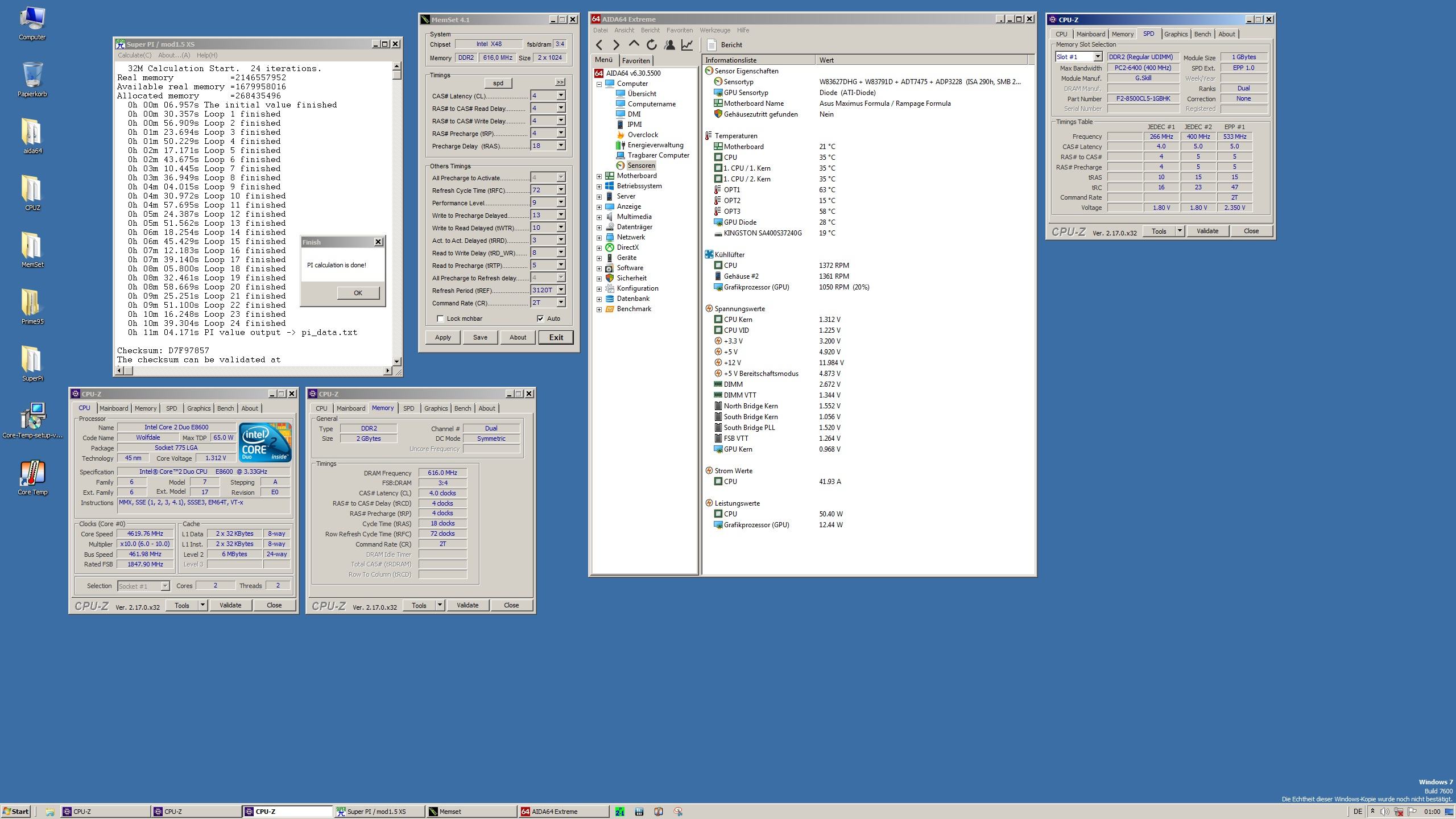This screenshot has height=819, width=1456.
Task: Click OK in the PI calculation dialog
Action: [358, 292]
